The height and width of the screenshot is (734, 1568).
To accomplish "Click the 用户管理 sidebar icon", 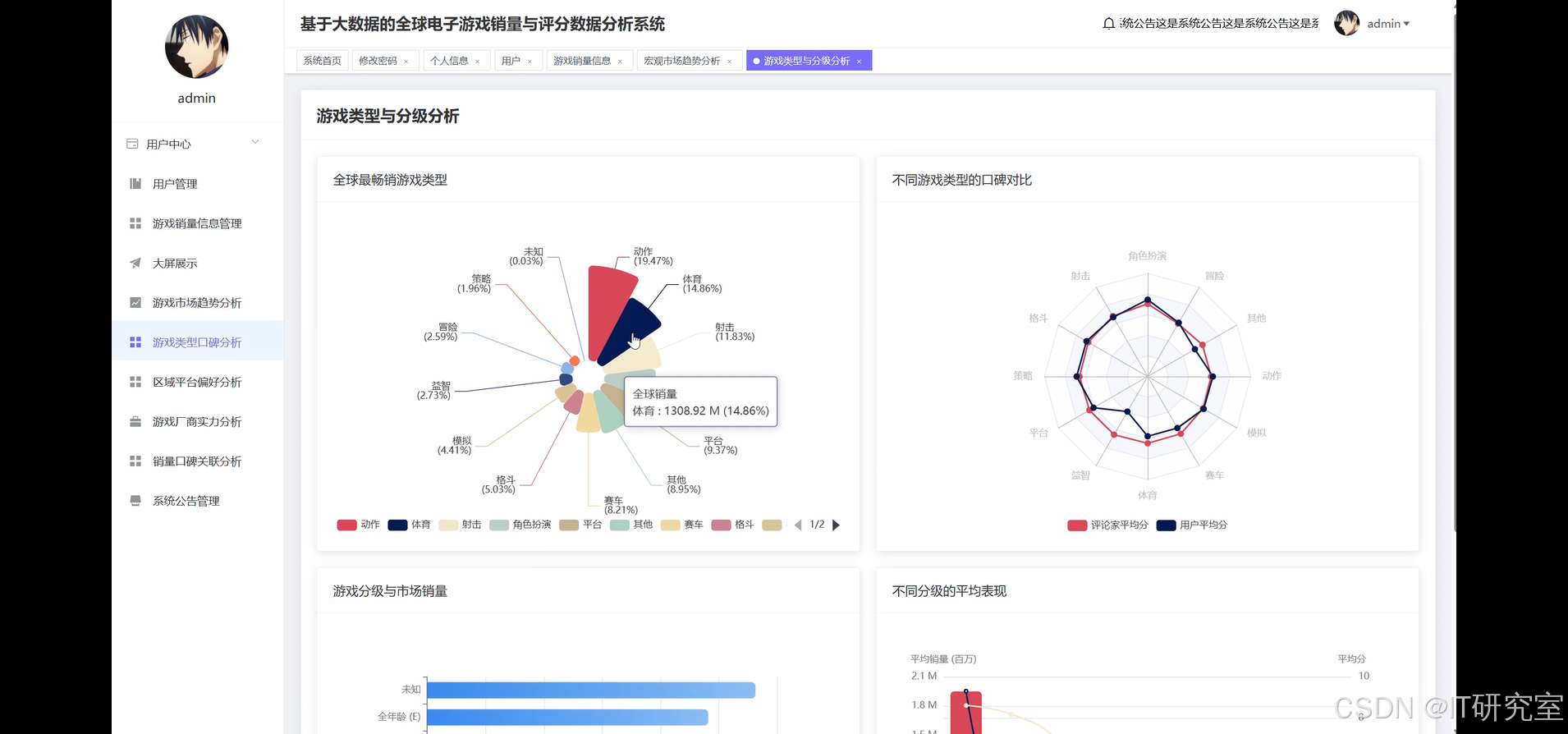I will (135, 184).
